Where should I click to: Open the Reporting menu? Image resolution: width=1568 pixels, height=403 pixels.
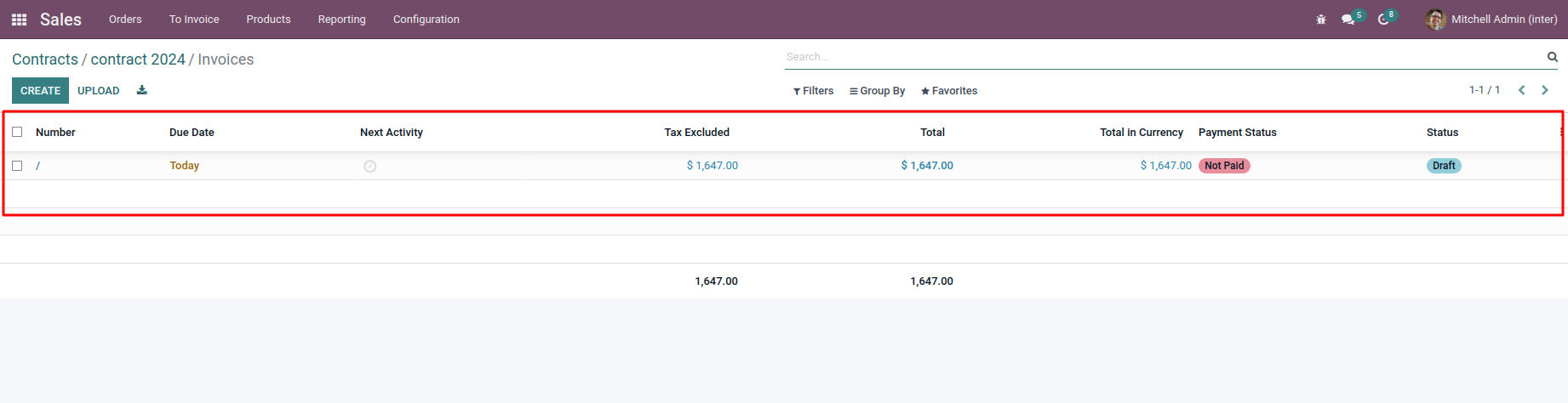click(342, 20)
